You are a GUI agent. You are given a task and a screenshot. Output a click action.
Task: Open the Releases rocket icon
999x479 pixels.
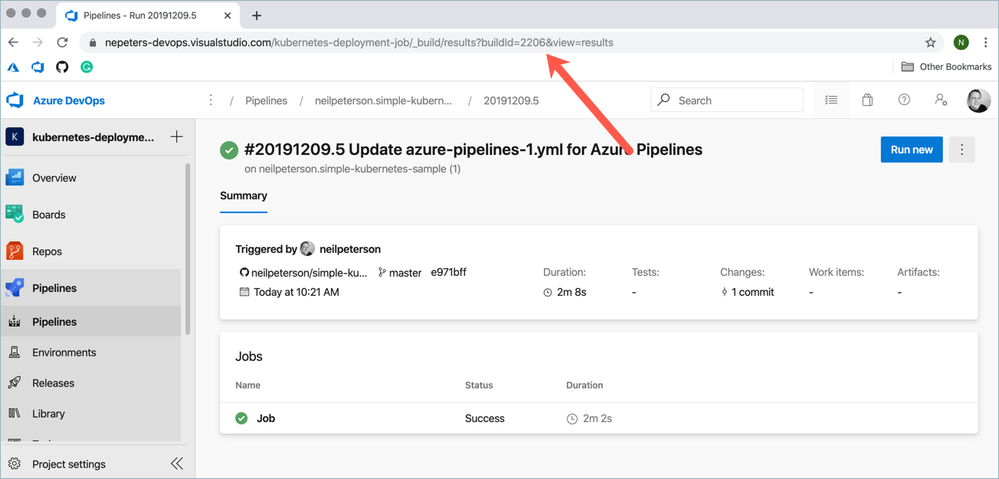point(15,383)
